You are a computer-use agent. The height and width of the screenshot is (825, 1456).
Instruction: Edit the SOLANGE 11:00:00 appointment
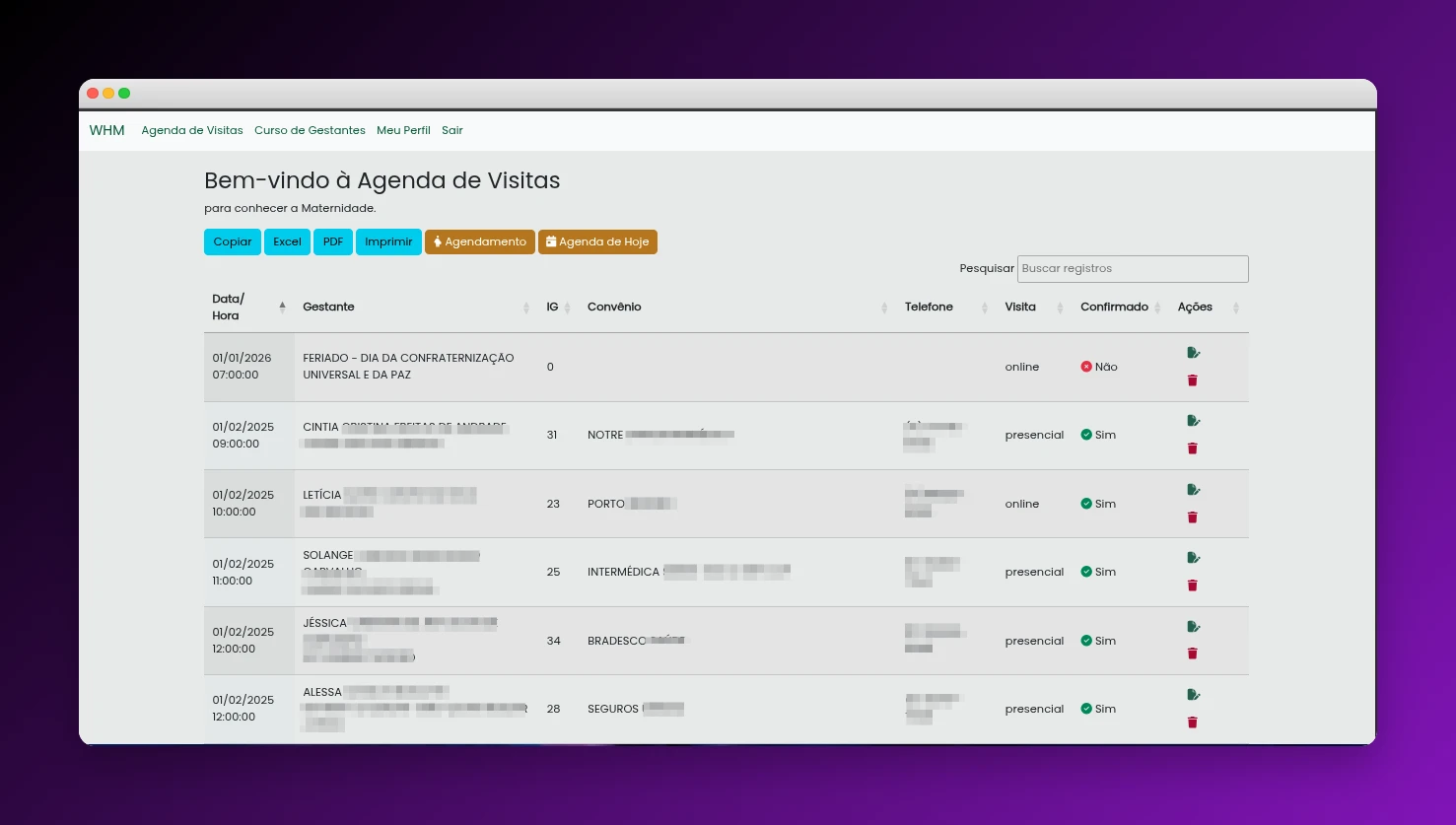point(1194,558)
